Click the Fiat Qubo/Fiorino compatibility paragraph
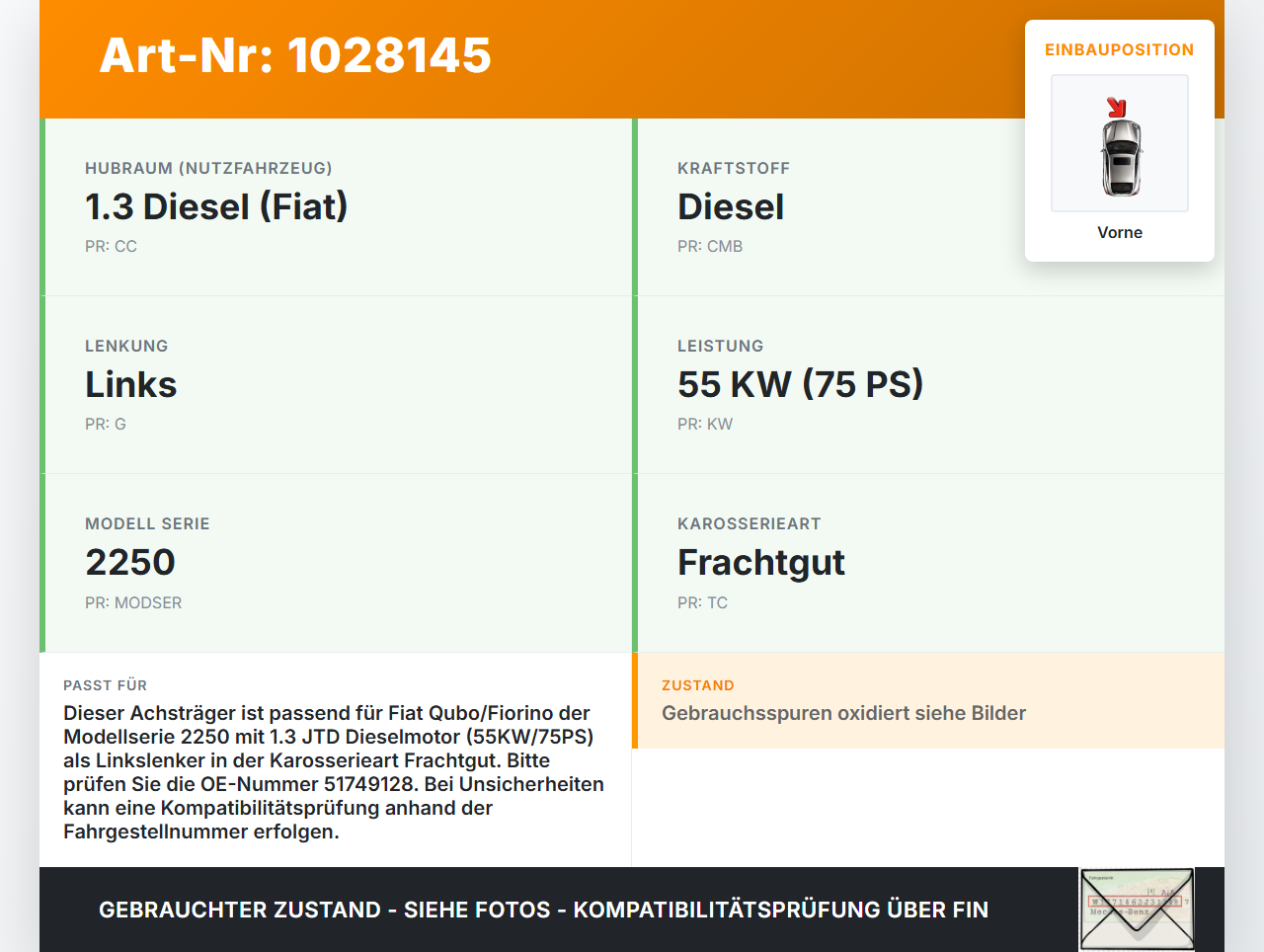Screen dimensions: 1264x952 coord(334,772)
